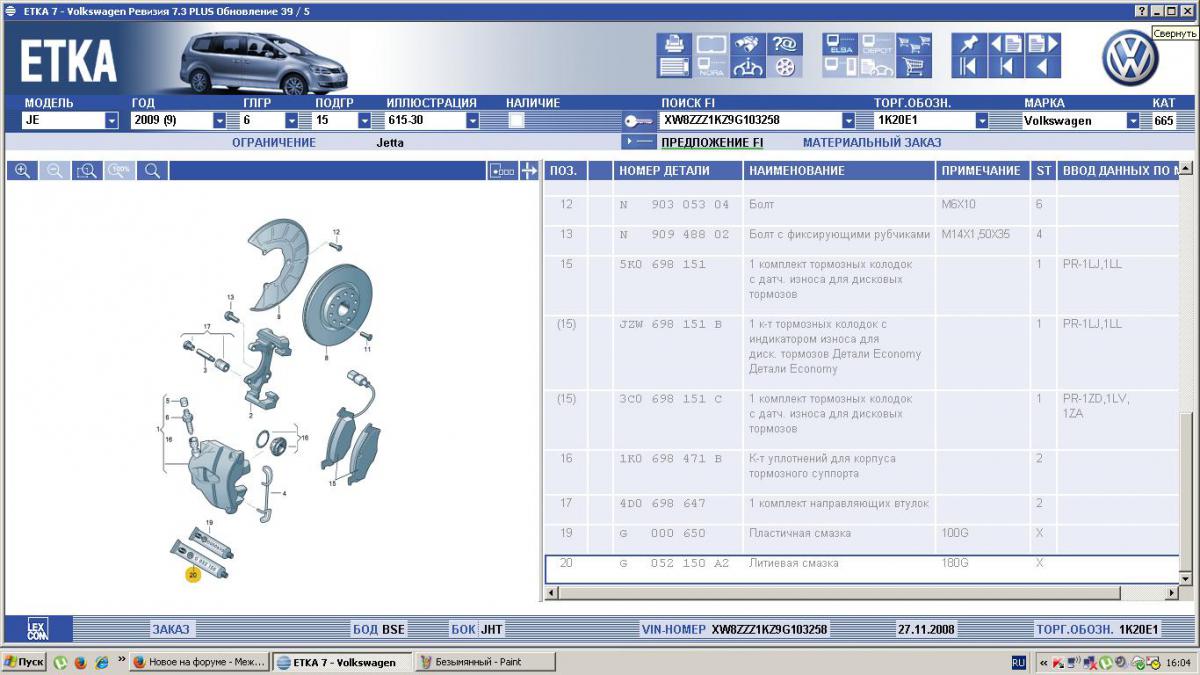This screenshot has width=1200, height=675.
Task: Expand the ПОДГР dropdown
Action: pyautogui.click(x=364, y=120)
